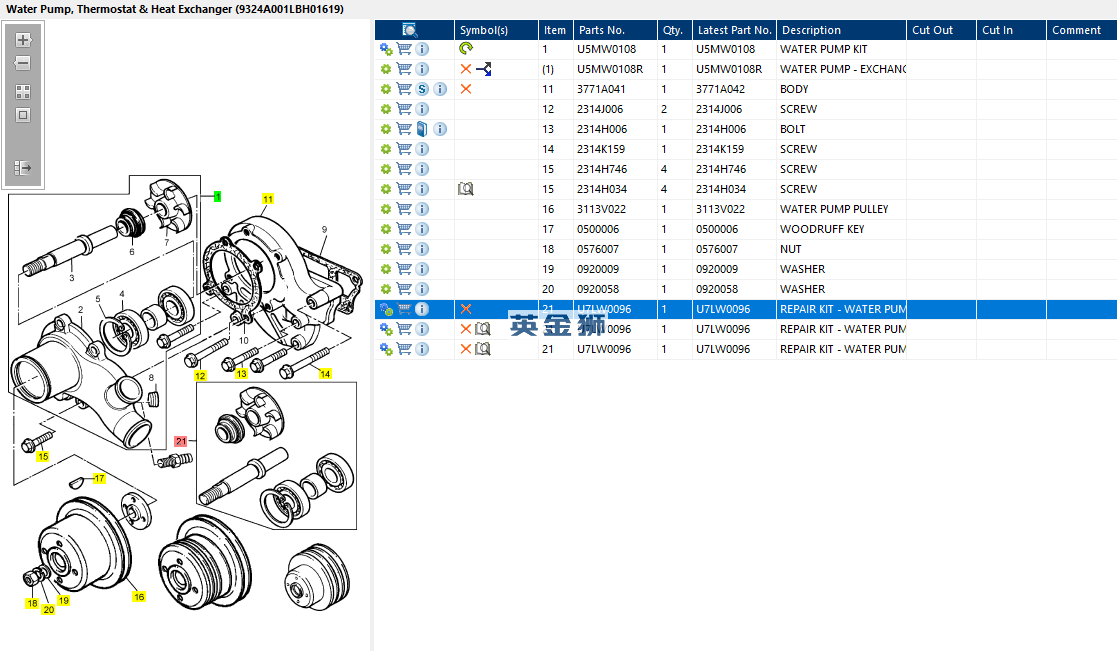Click the green rotate symbol for U5MW0108

[x=466, y=49]
